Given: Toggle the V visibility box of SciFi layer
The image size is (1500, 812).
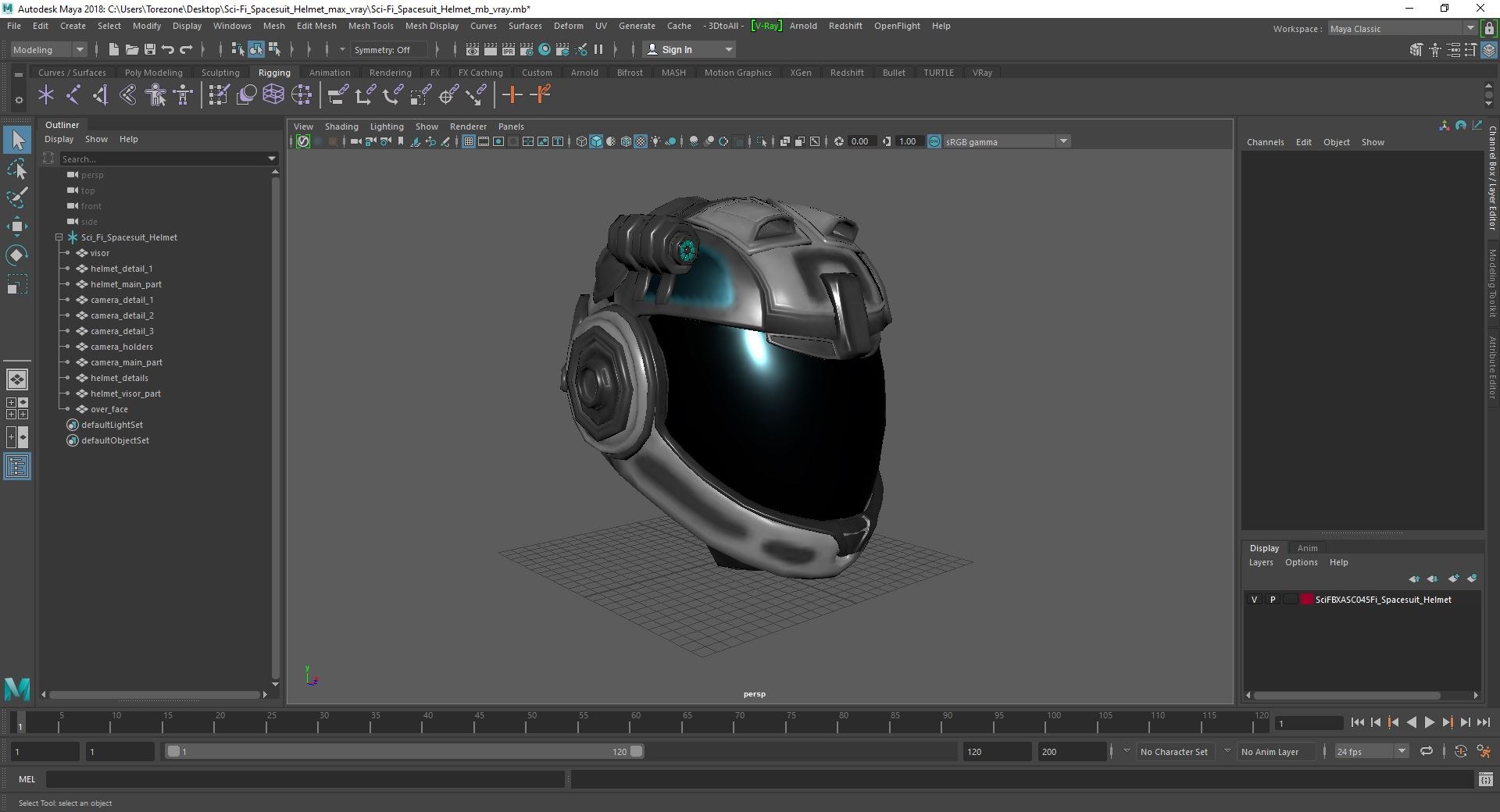Looking at the screenshot, I should pos(1255,600).
